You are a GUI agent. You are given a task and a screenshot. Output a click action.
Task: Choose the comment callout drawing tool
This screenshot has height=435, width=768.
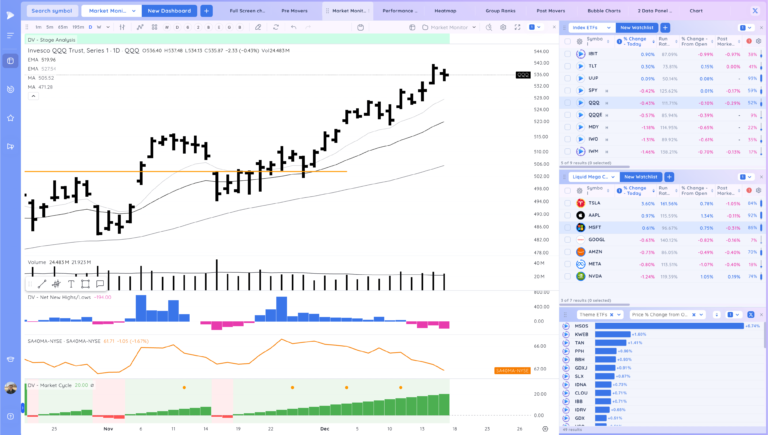[99, 284]
